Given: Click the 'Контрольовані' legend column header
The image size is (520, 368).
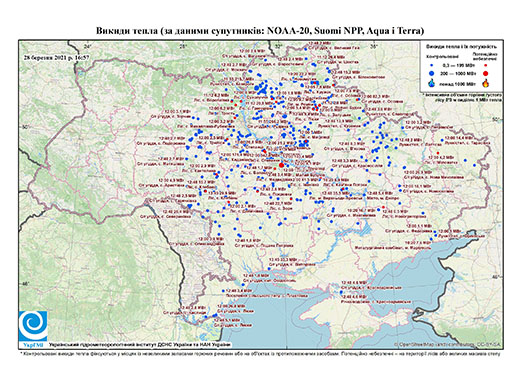Looking at the screenshot, I should coord(441,57).
